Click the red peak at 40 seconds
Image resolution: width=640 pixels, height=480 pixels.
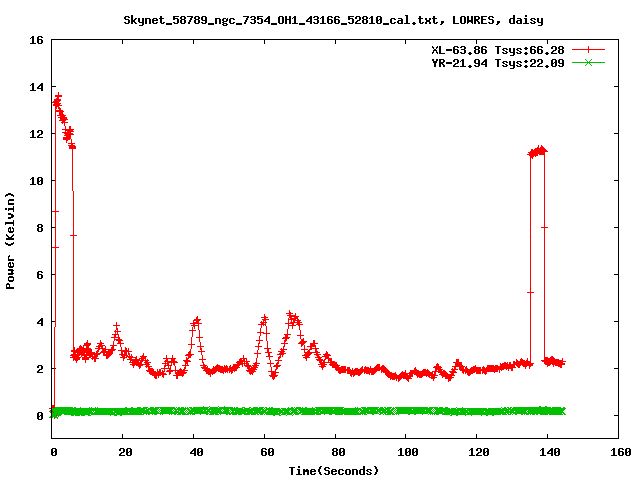(x=197, y=321)
